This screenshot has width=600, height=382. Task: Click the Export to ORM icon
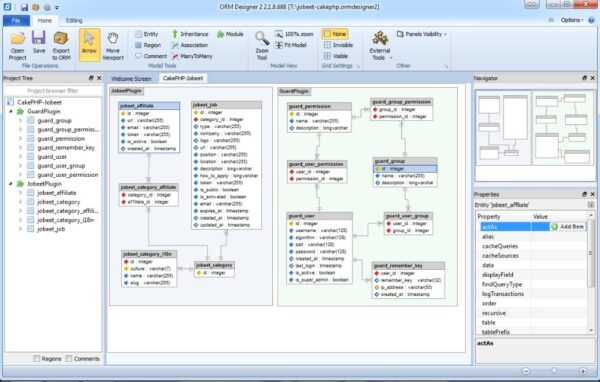61,38
